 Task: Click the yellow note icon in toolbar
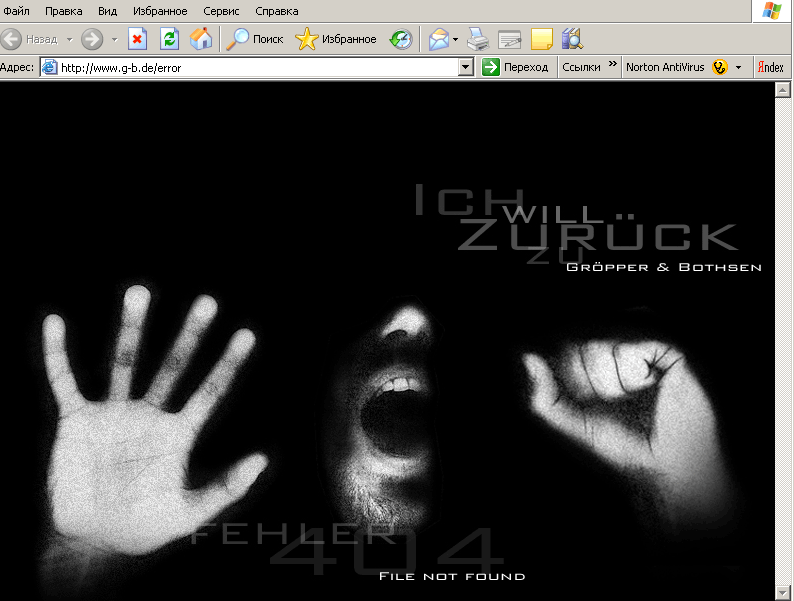pyautogui.click(x=541, y=39)
